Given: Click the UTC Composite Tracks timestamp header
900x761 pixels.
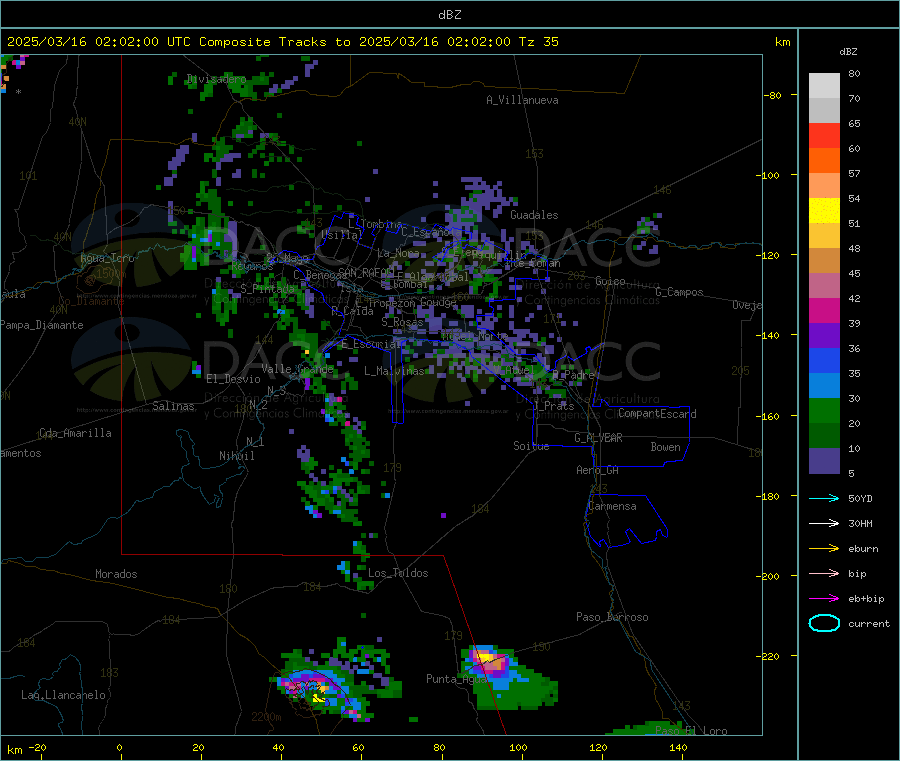Looking at the screenshot, I should [282, 42].
